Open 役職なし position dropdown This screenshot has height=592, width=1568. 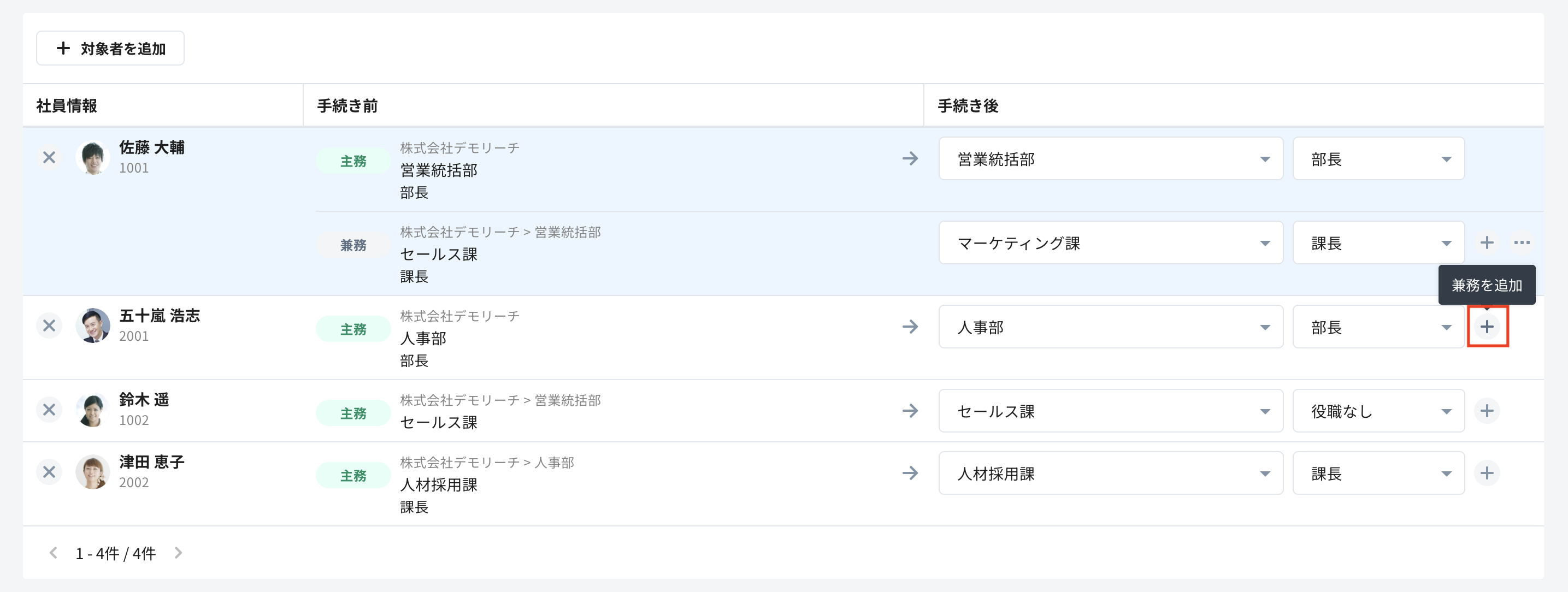click(x=1378, y=411)
